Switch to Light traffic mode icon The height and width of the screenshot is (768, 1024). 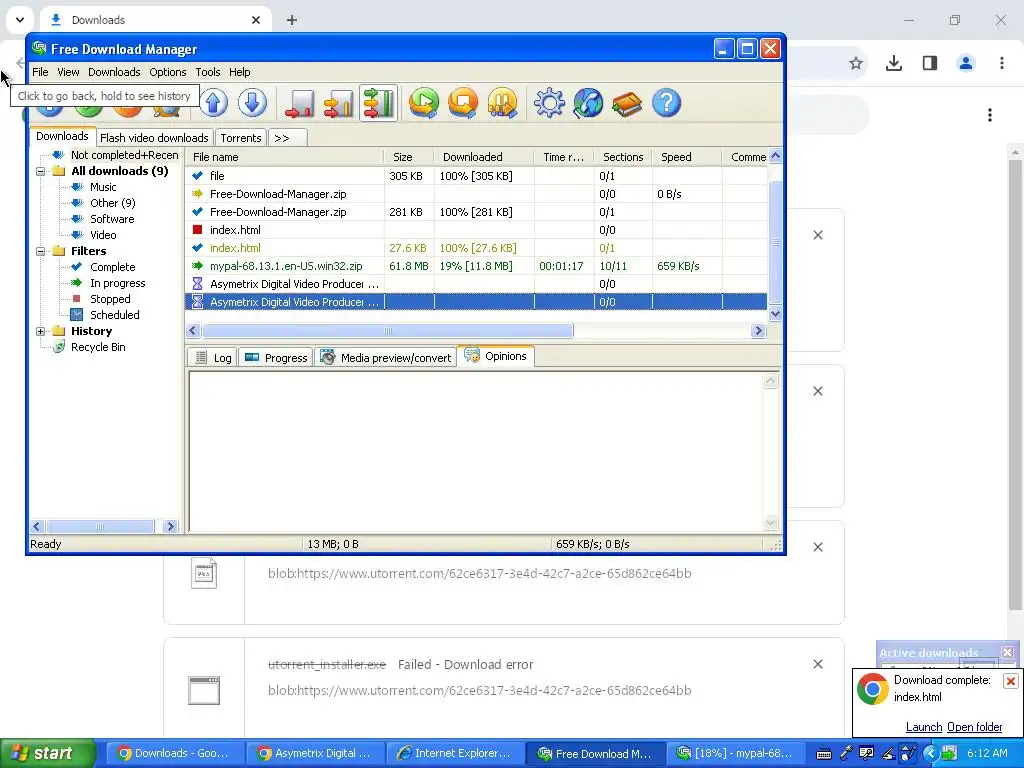(x=300, y=103)
